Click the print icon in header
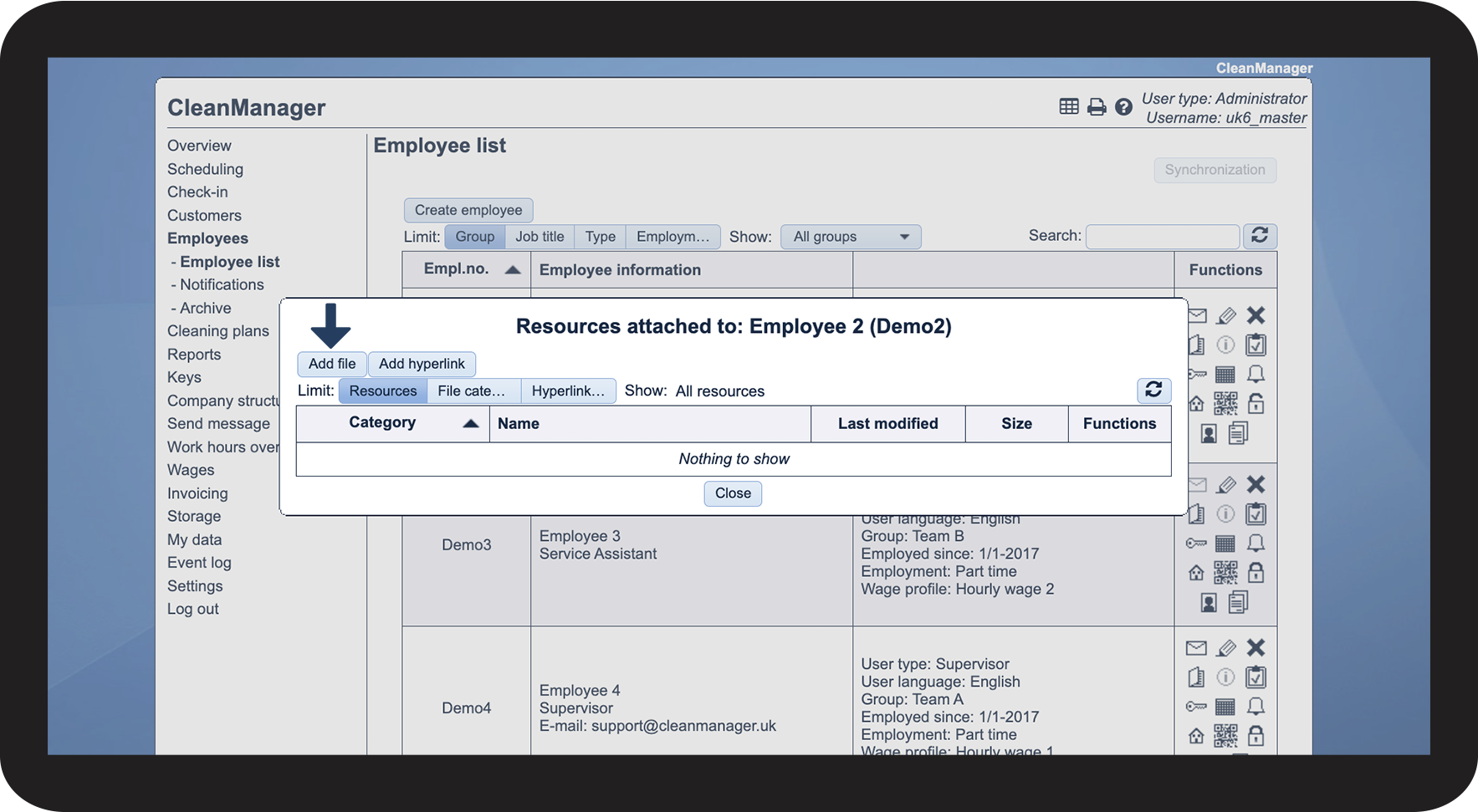The height and width of the screenshot is (812, 1478). tap(1097, 107)
